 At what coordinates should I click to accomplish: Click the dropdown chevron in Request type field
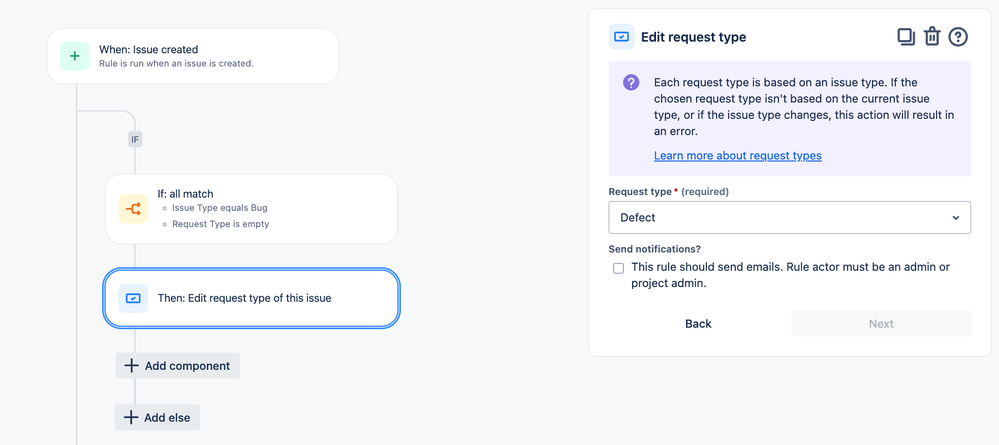pos(956,218)
